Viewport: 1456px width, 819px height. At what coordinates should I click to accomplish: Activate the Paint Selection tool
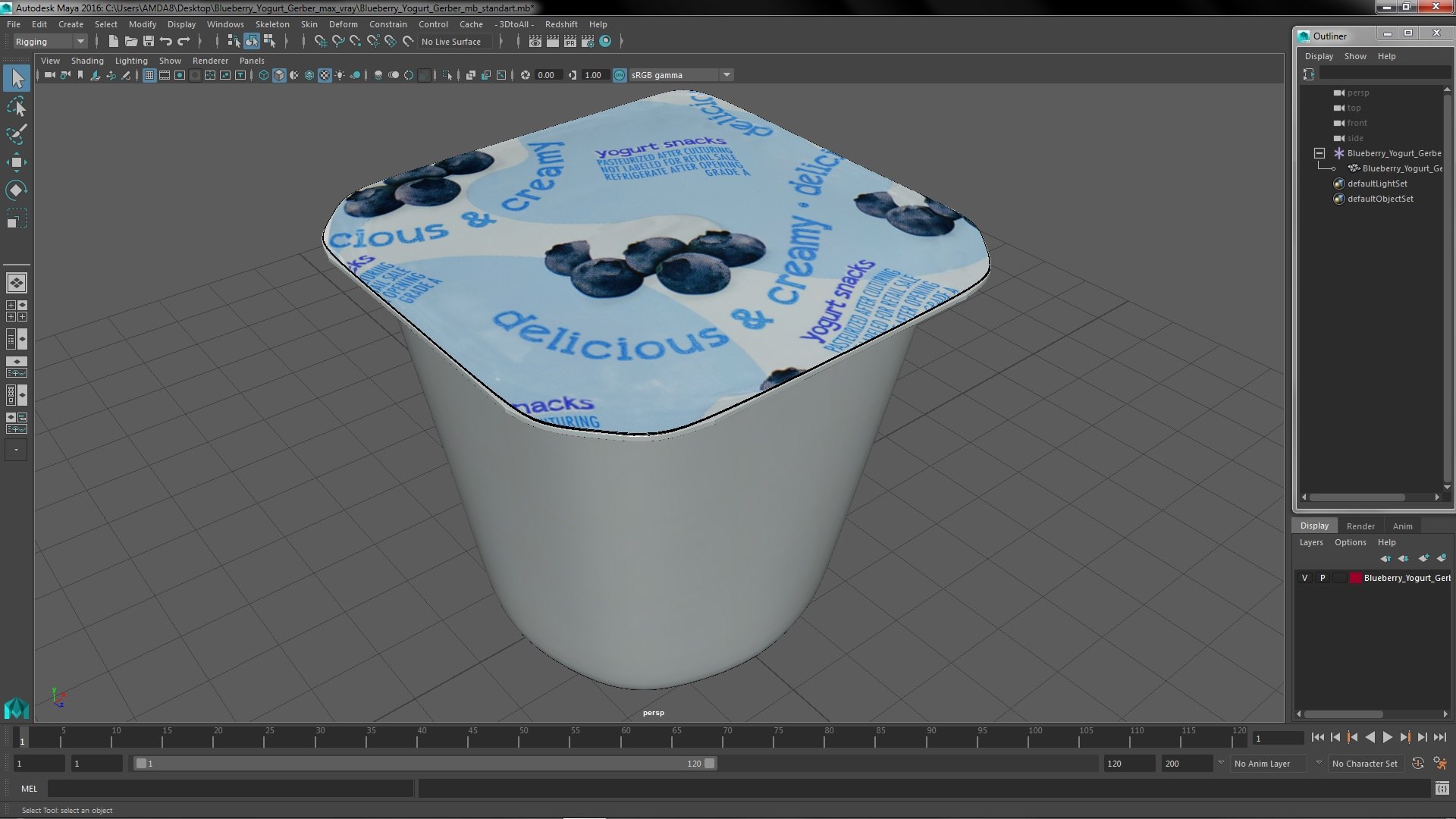click(x=17, y=134)
